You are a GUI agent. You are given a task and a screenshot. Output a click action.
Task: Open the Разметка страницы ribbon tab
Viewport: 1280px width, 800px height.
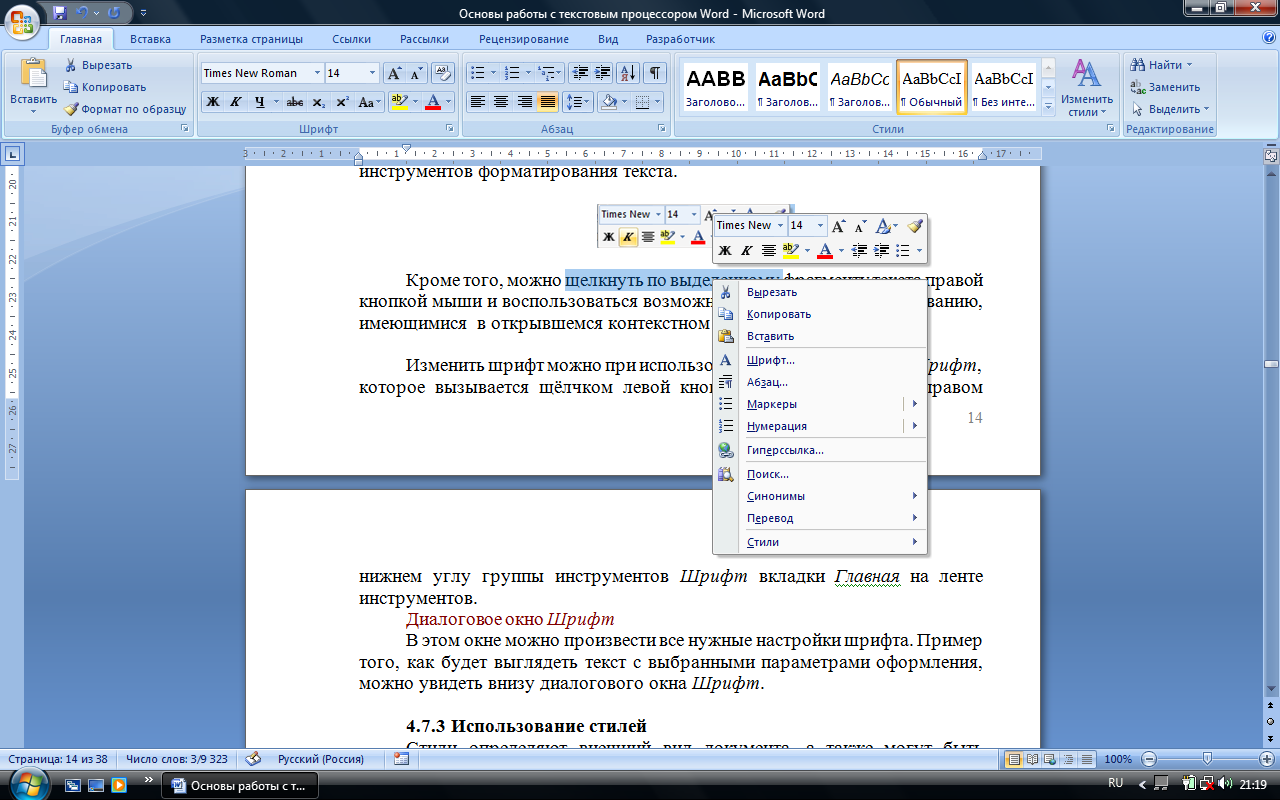251,39
